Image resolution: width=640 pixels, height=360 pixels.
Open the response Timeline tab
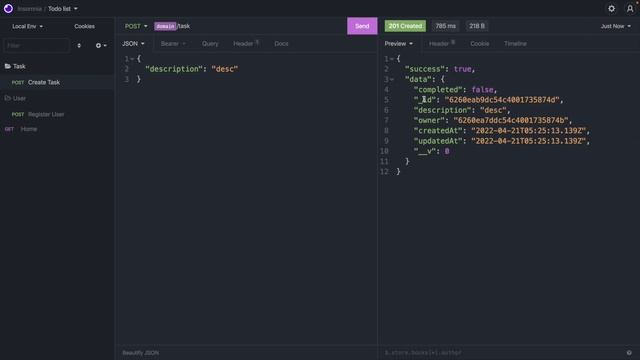pyautogui.click(x=515, y=44)
